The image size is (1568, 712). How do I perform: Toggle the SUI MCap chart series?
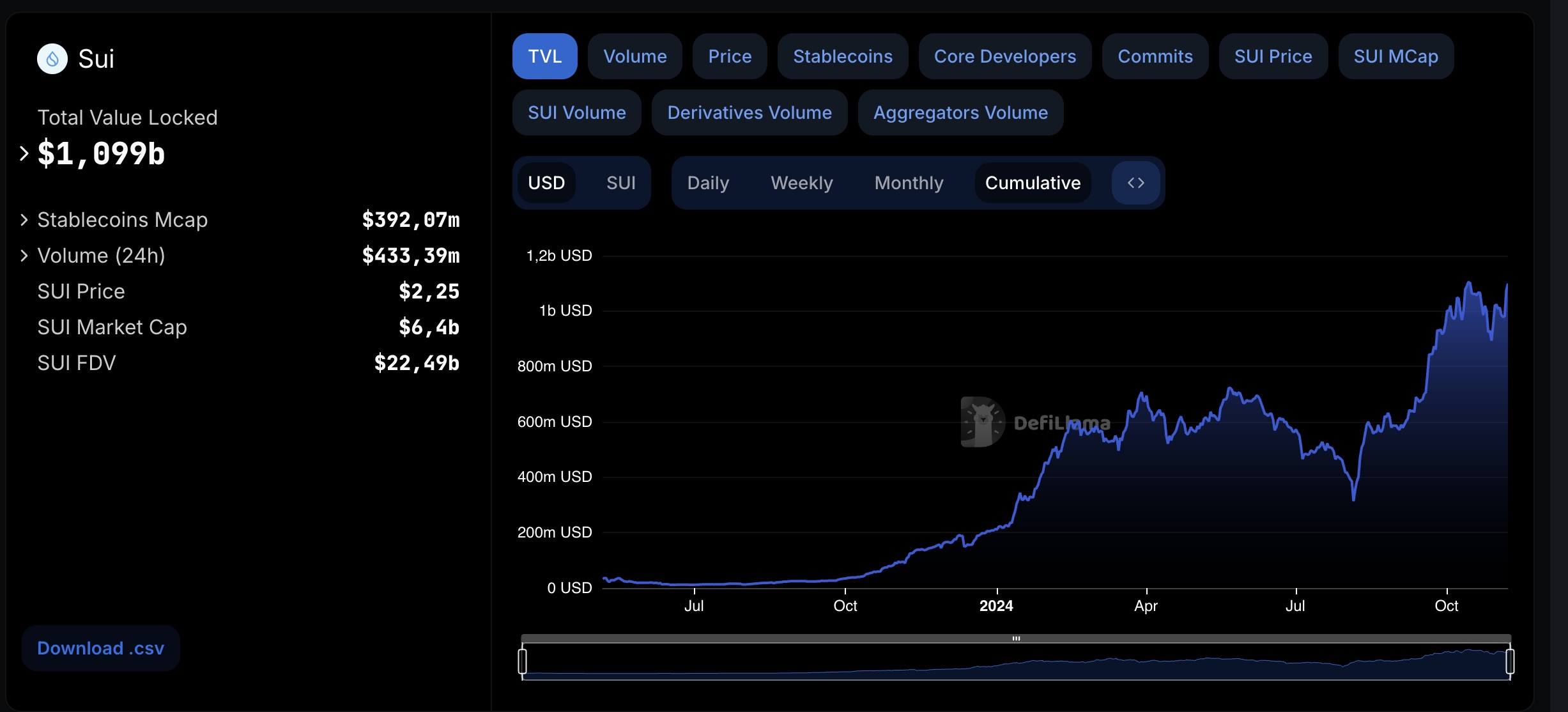1396,56
